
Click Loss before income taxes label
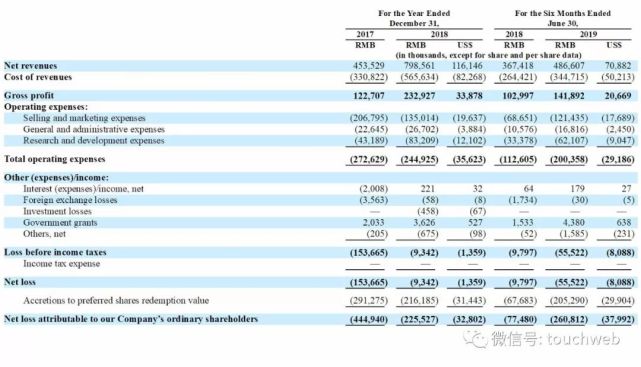55,252
